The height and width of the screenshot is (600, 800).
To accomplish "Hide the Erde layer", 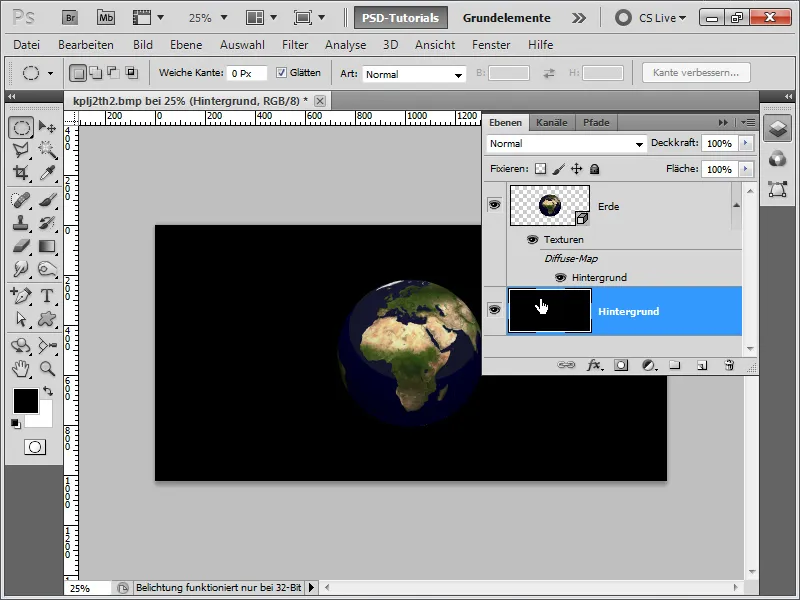I will point(494,205).
